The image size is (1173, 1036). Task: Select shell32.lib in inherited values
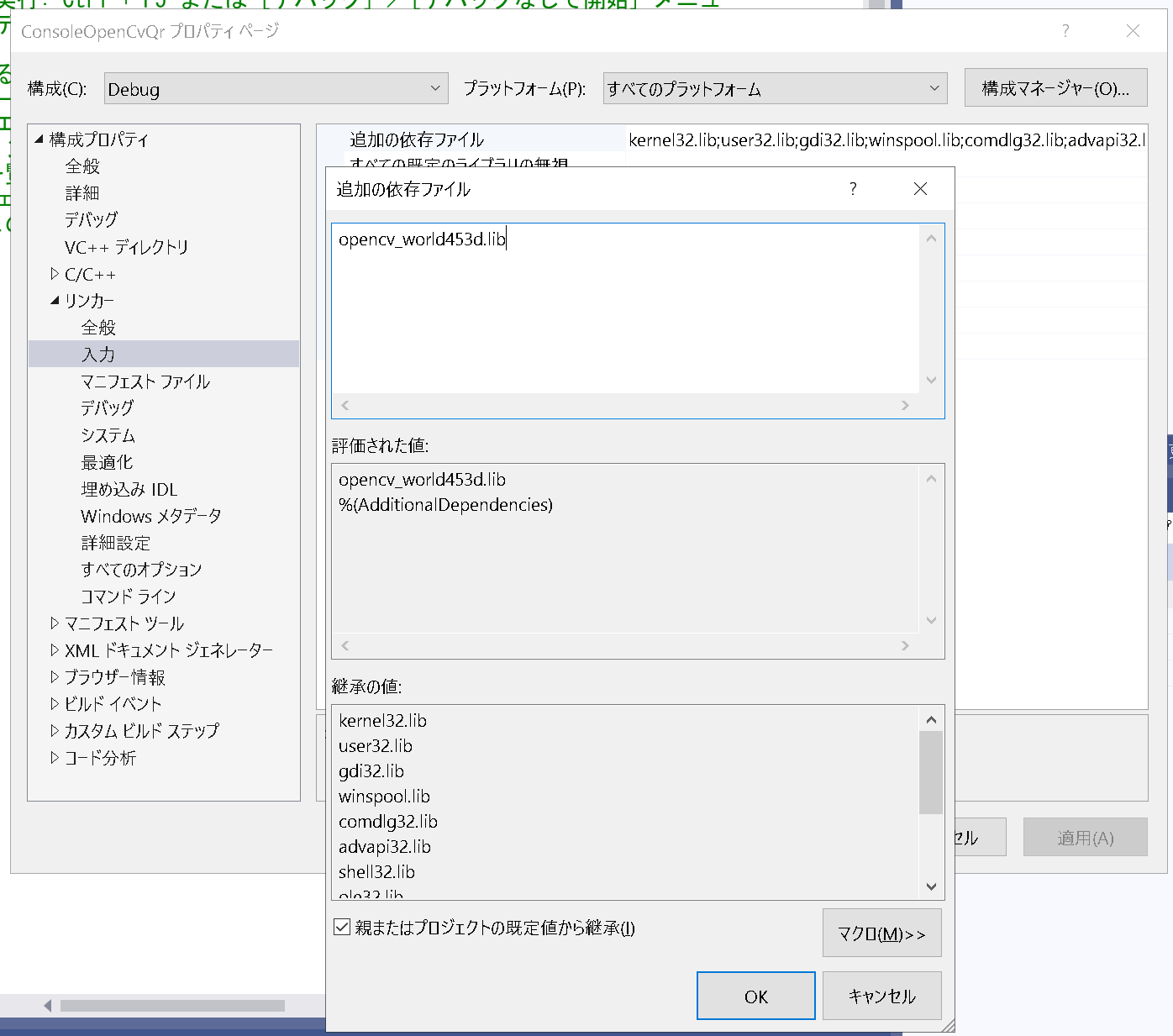[376, 872]
